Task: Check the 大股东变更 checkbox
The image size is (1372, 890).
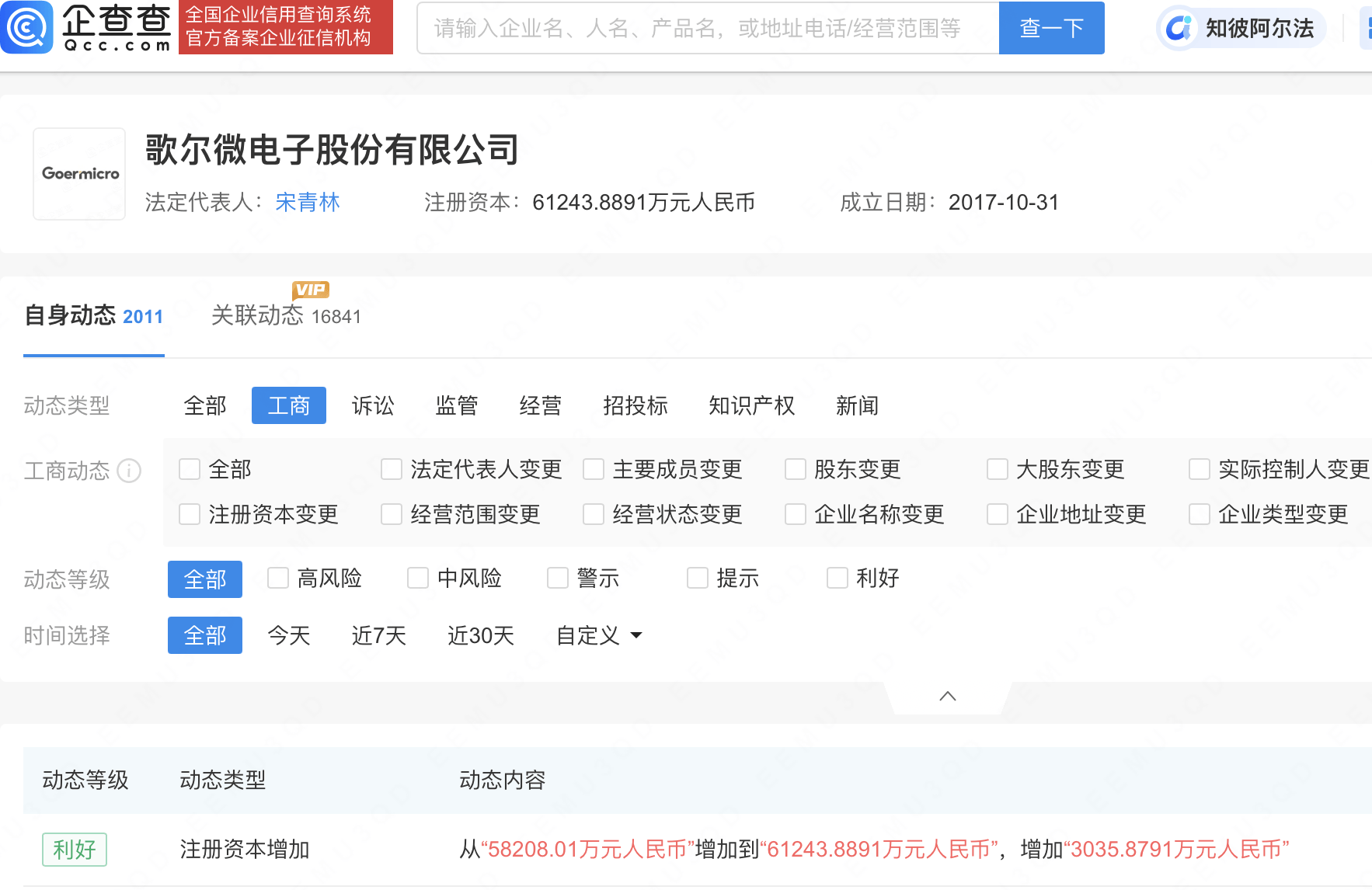Action: pos(998,469)
